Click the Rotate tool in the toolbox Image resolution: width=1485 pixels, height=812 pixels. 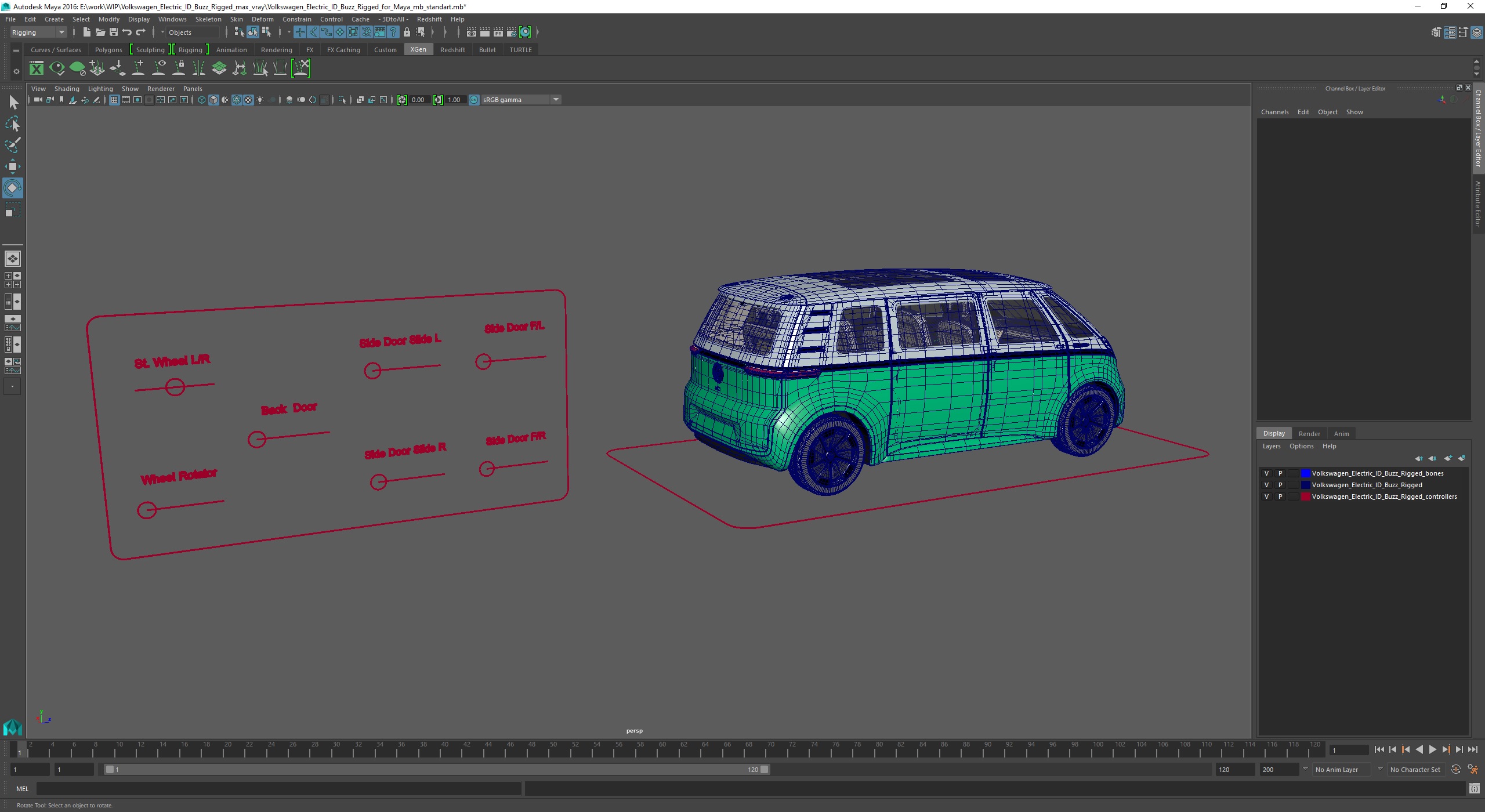coord(13,188)
